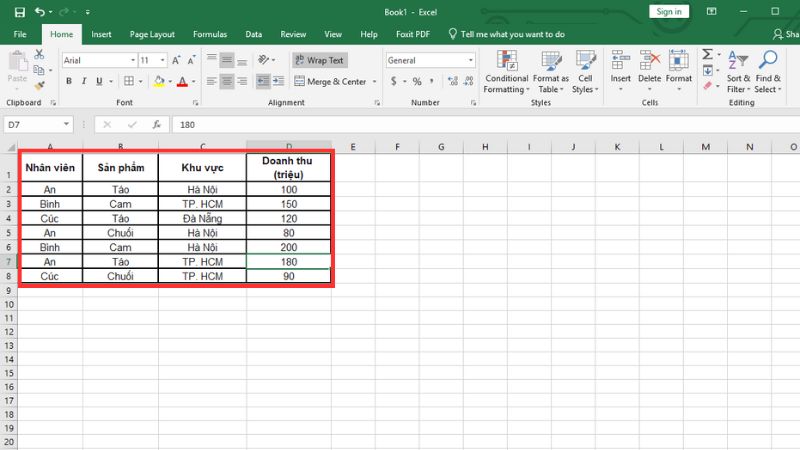This screenshot has width=800, height=450.
Task: Toggle Italic formatting
Action: pyautogui.click(x=84, y=82)
